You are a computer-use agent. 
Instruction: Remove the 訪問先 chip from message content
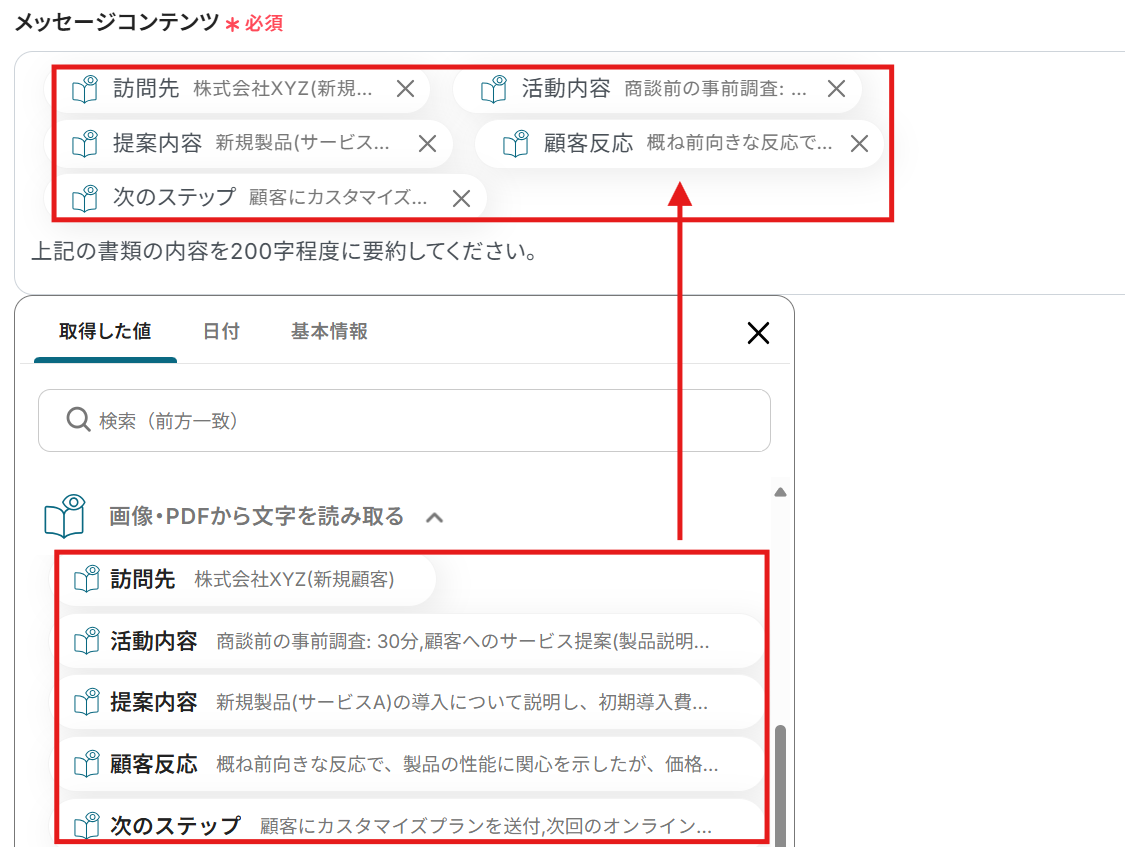click(x=405, y=89)
